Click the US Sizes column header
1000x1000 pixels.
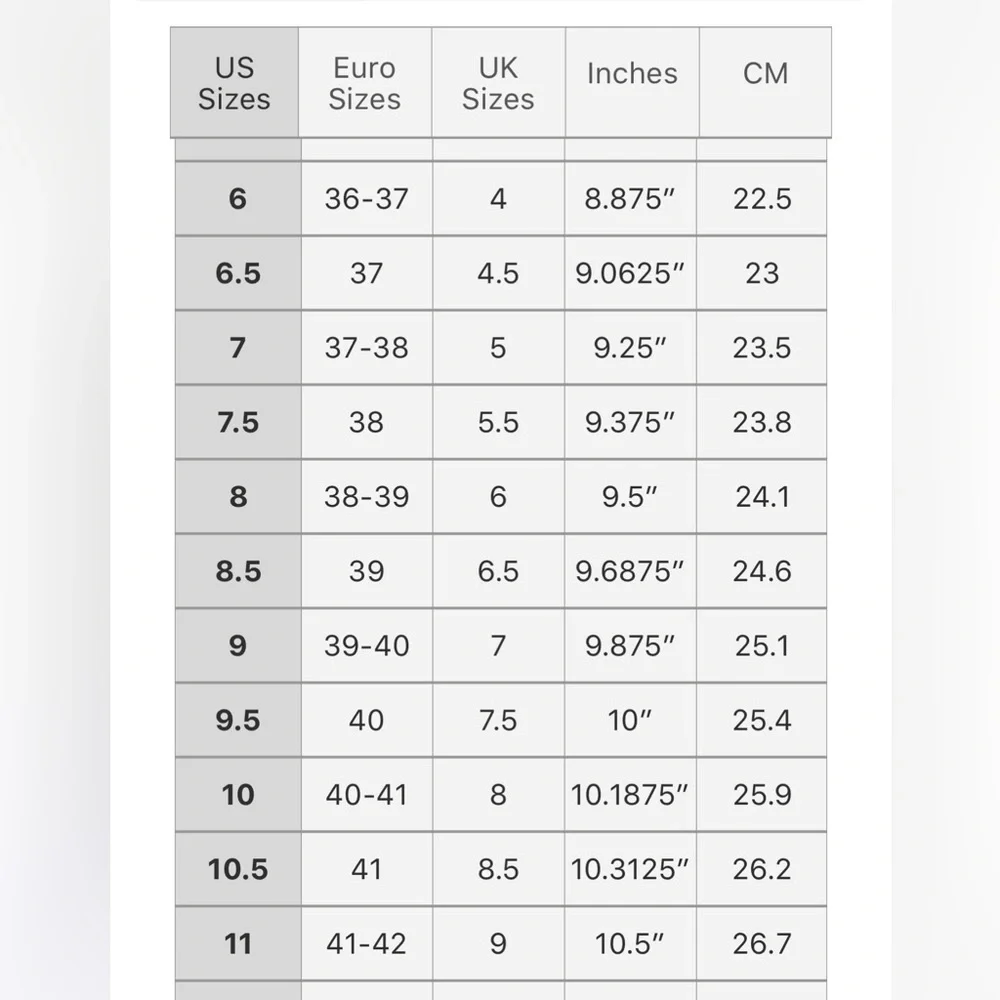tap(234, 83)
